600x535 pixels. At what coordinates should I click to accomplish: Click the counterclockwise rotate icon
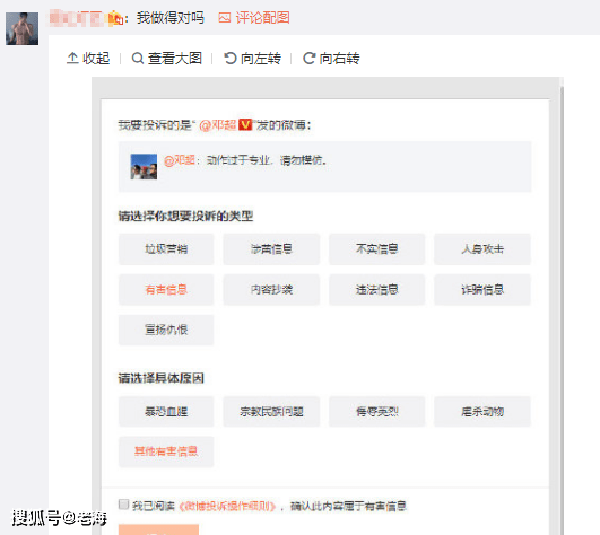coord(230,58)
